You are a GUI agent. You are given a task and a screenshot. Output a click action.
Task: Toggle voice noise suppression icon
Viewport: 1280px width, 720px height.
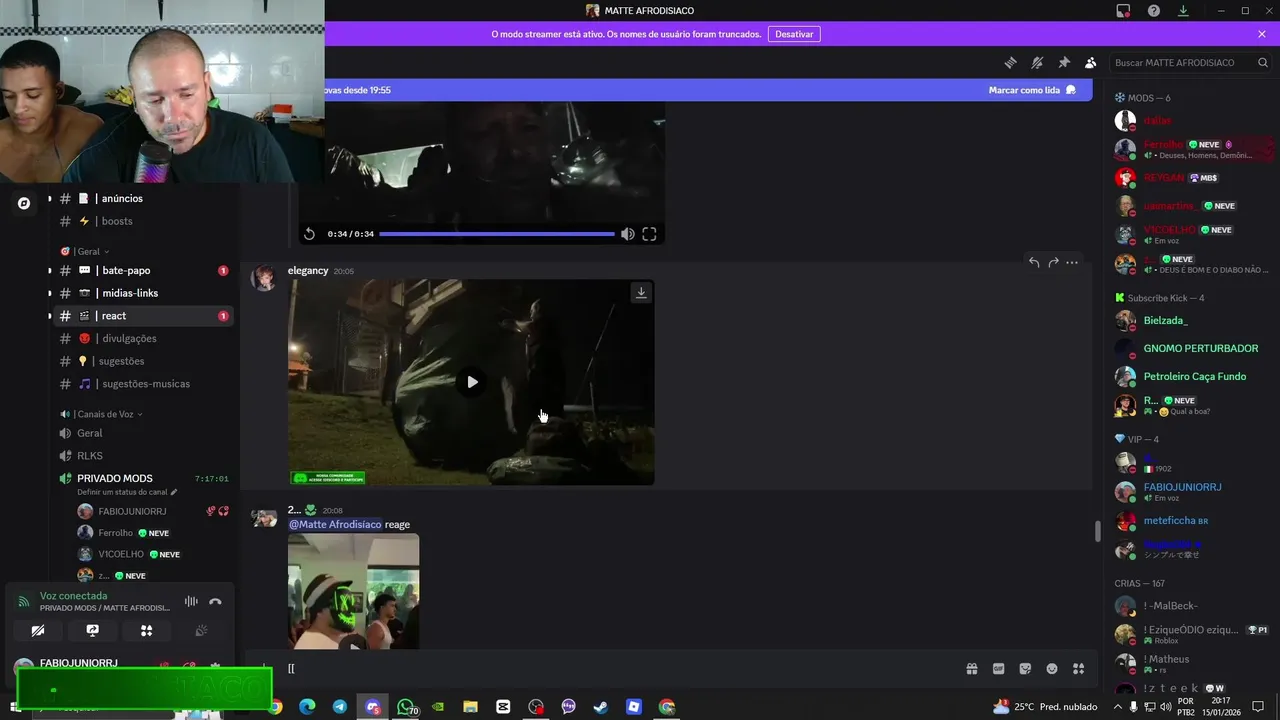(x=191, y=602)
